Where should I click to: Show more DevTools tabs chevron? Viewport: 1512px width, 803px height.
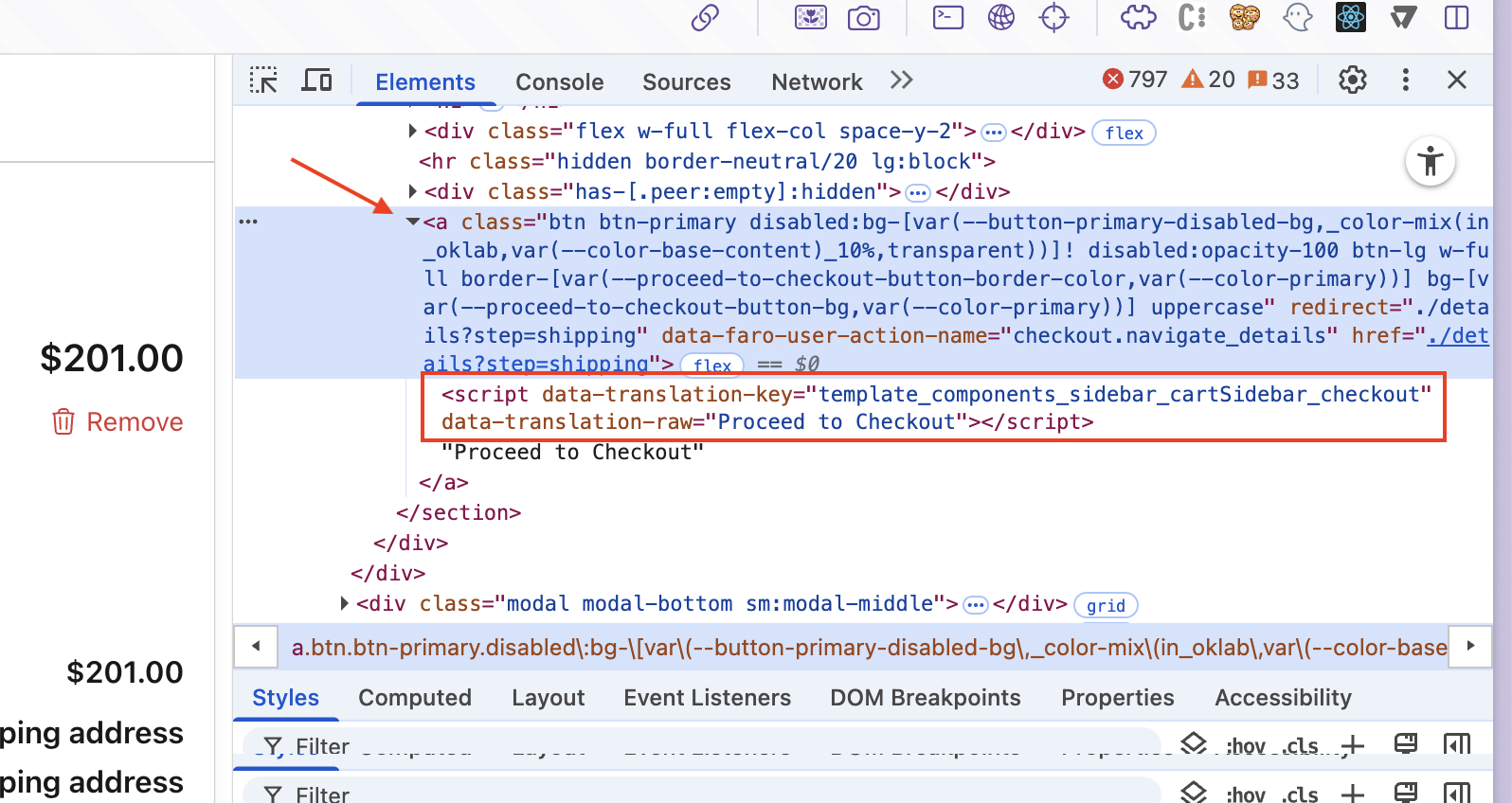coord(902,80)
